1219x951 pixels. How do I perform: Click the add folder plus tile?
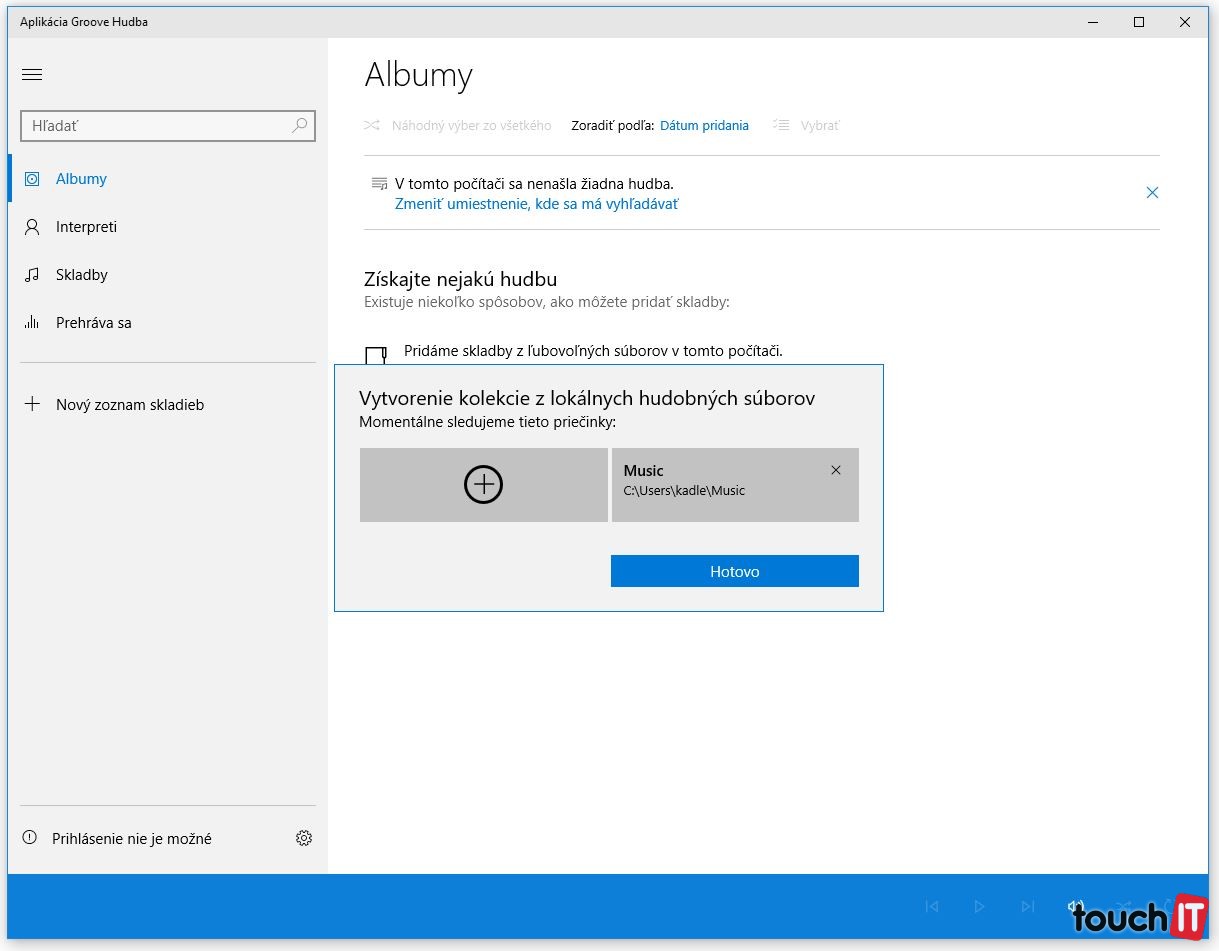click(x=483, y=485)
